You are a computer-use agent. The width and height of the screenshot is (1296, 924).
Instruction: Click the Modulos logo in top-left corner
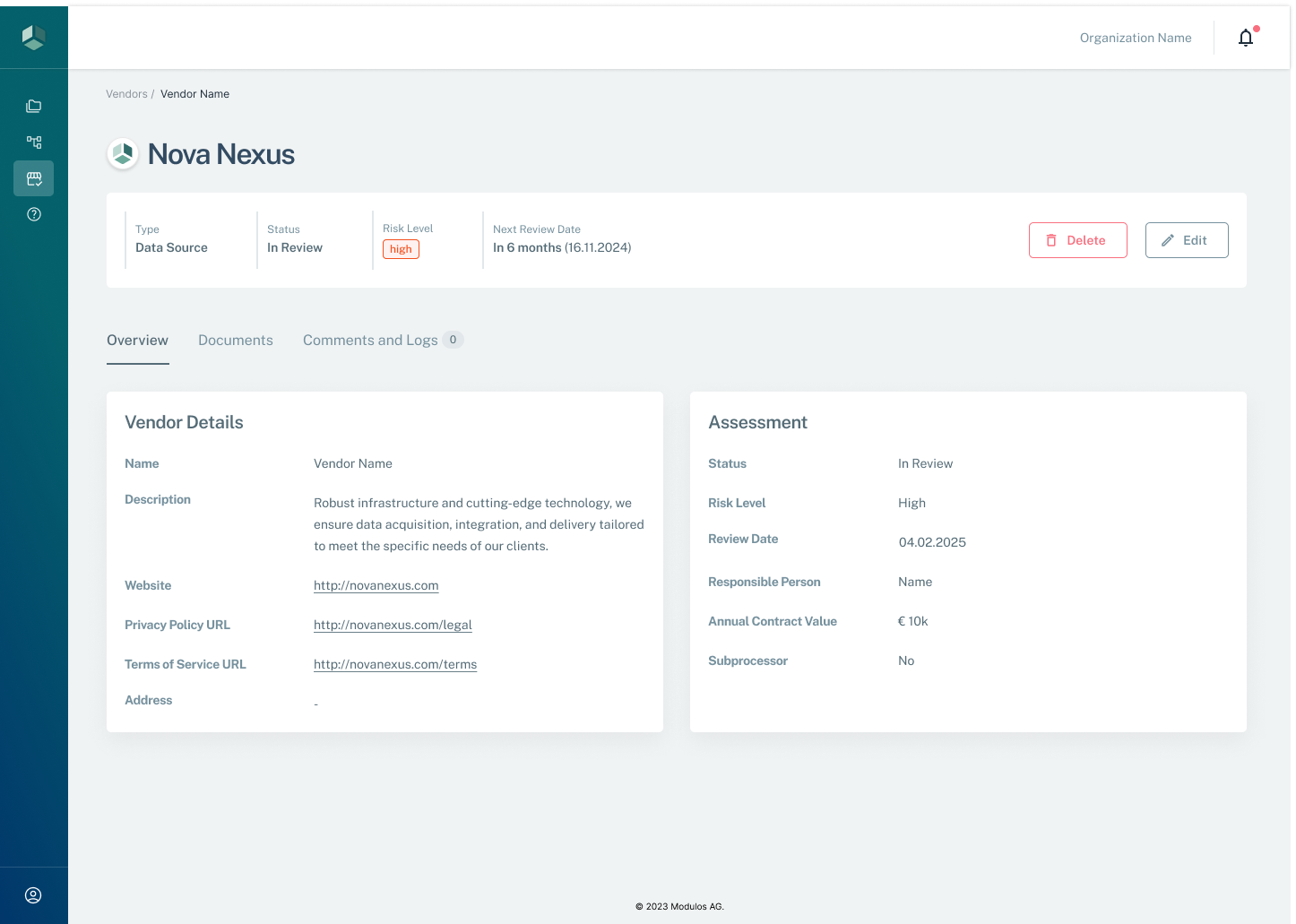[33, 37]
